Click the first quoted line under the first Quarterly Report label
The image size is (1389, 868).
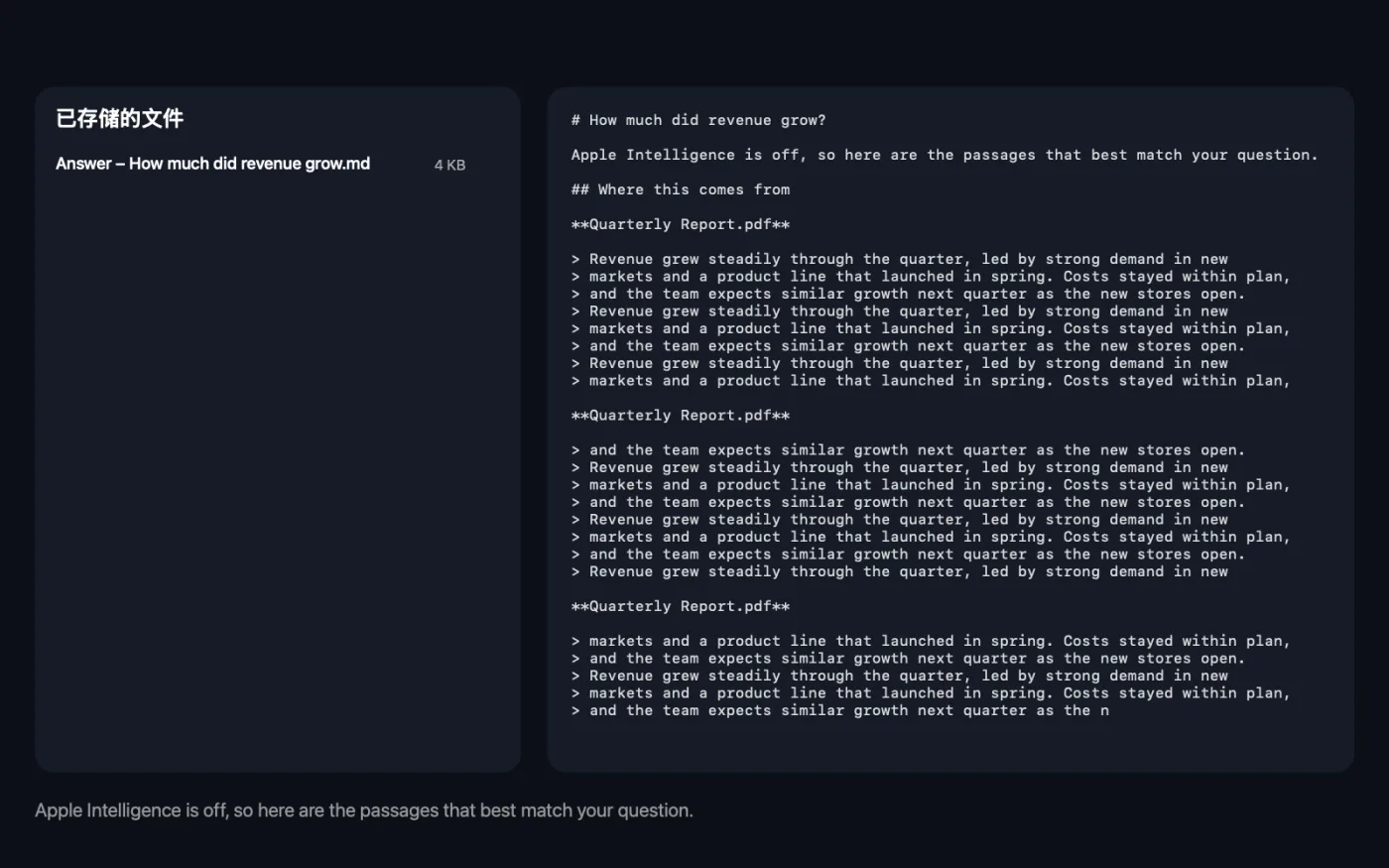pyautogui.click(x=900, y=259)
